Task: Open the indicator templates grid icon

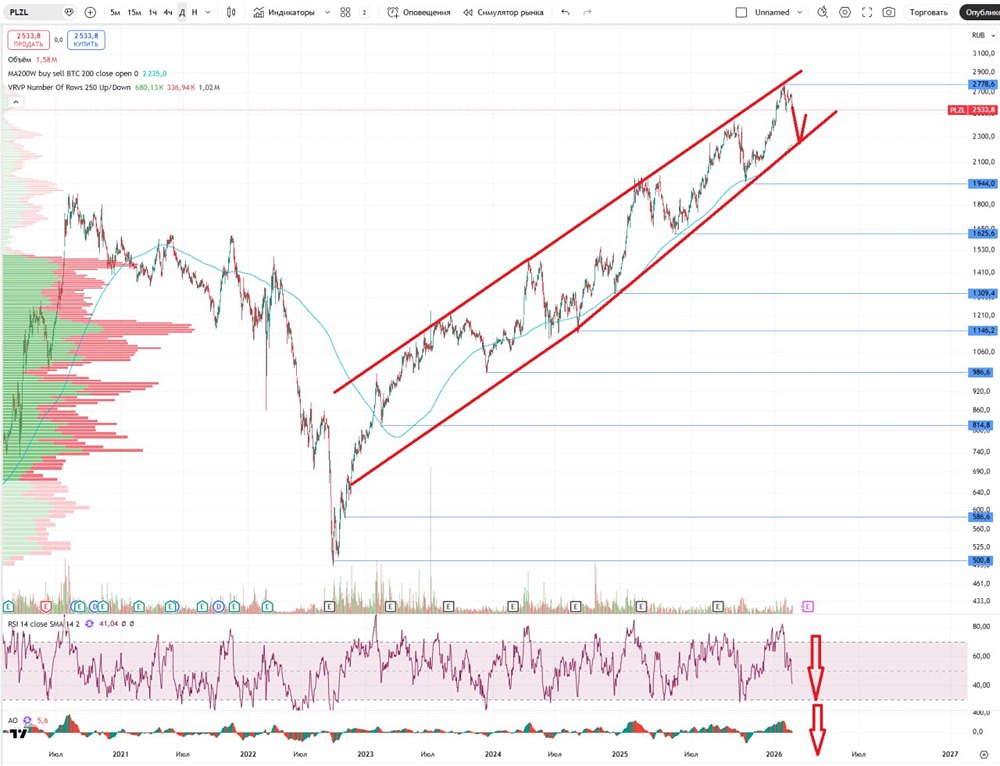Action: tap(345, 12)
